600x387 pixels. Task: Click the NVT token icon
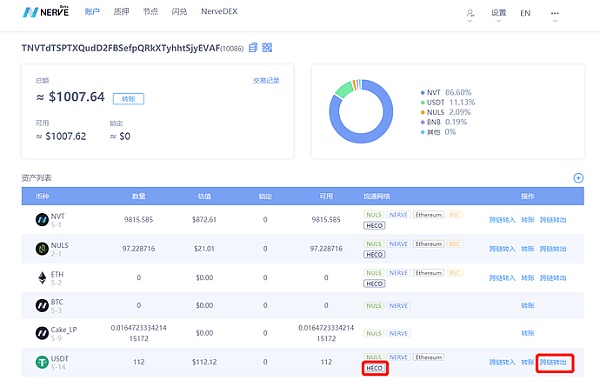point(42,220)
